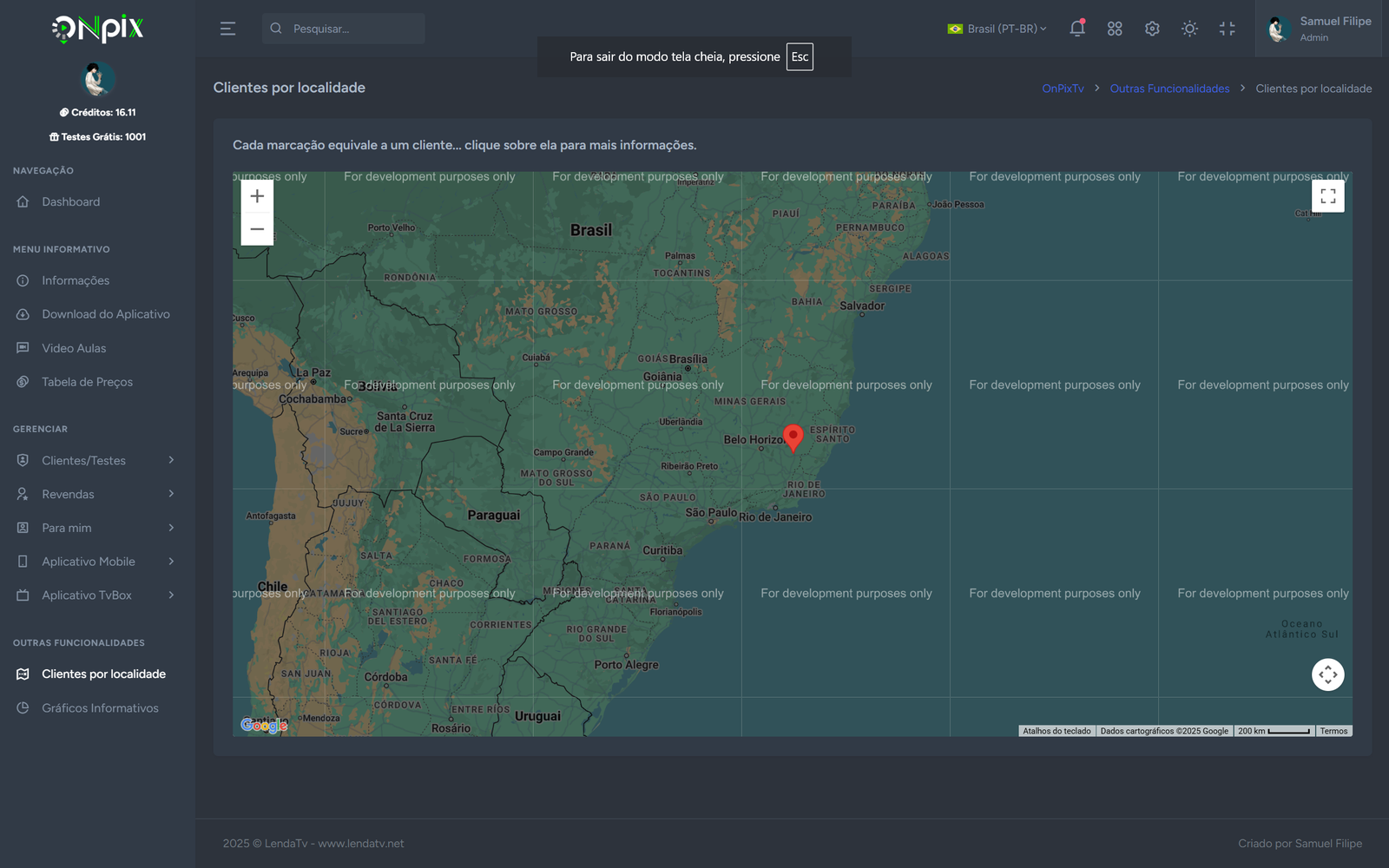
Task: Click the Testes Grátis: 1001 label
Action: click(97, 136)
